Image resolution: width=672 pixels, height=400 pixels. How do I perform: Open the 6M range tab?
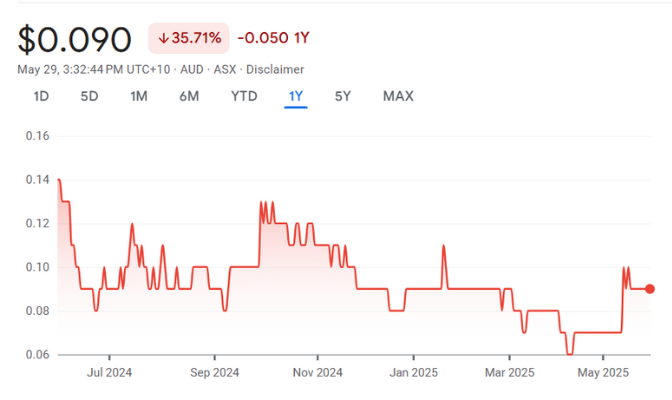click(x=189, y=96)
